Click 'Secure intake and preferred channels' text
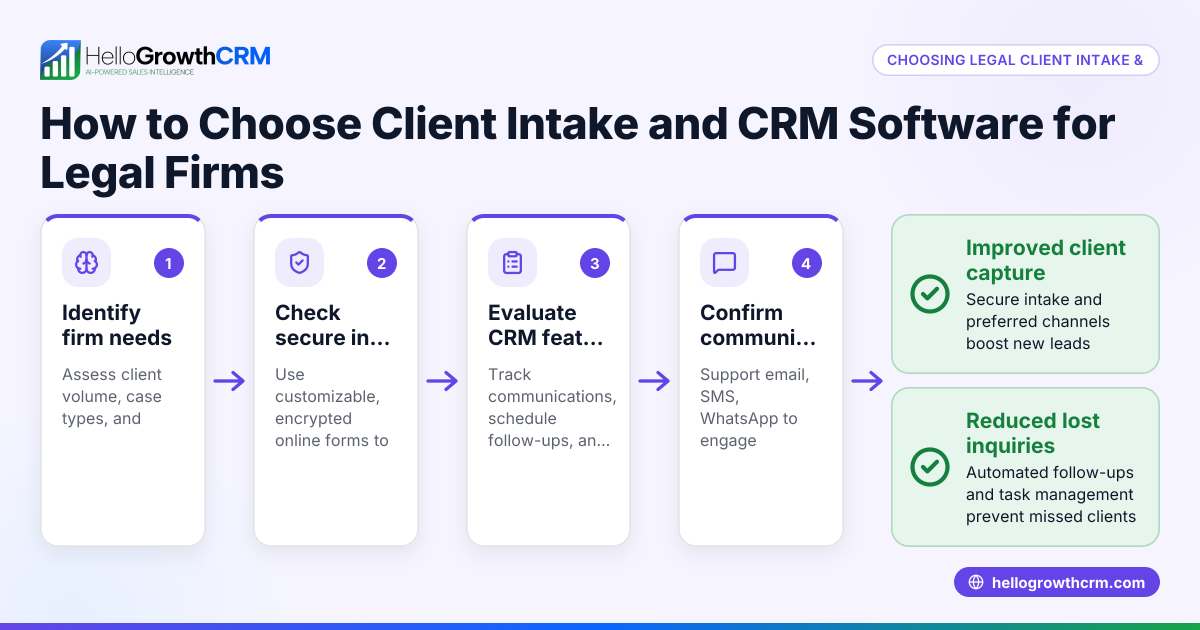 [1038, 321]
